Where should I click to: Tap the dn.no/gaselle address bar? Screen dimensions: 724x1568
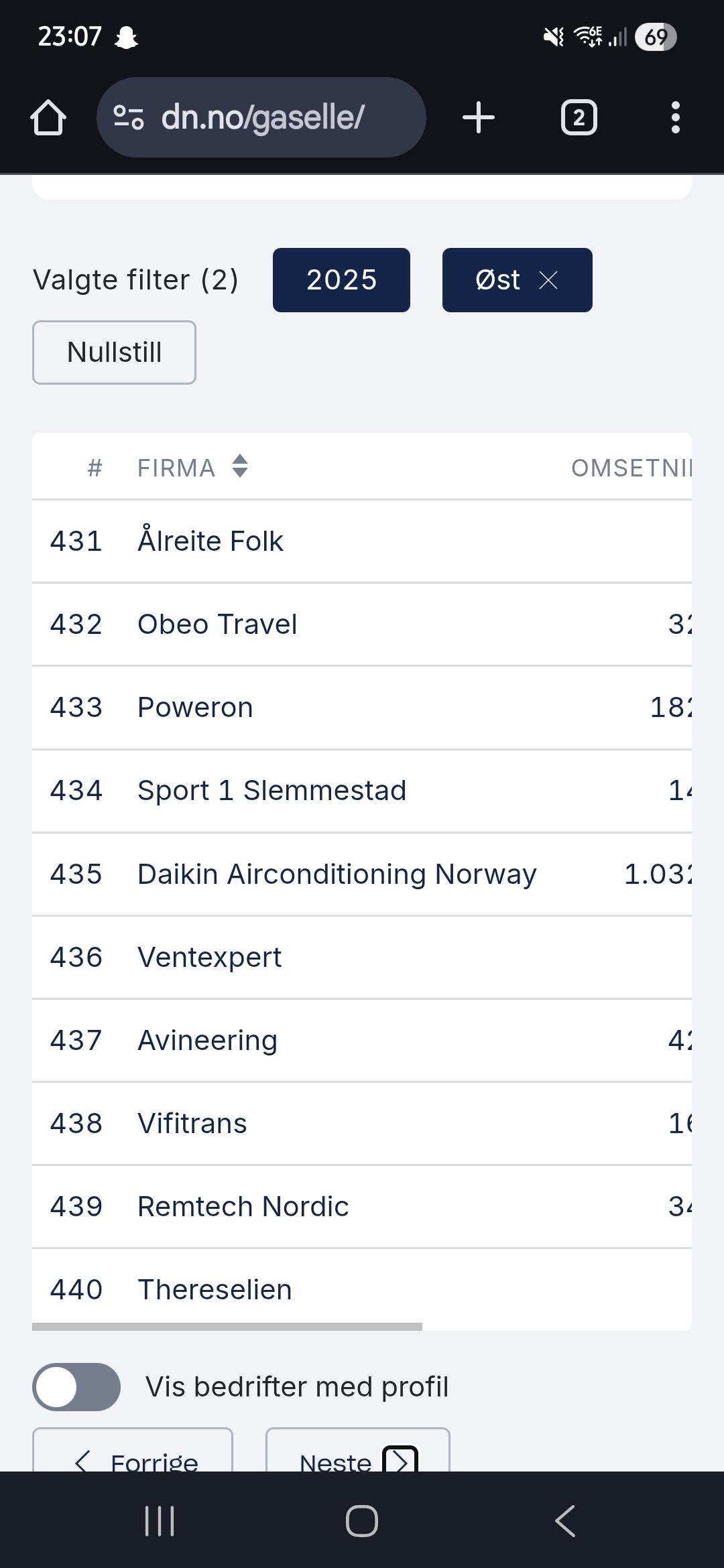point(263,118)
